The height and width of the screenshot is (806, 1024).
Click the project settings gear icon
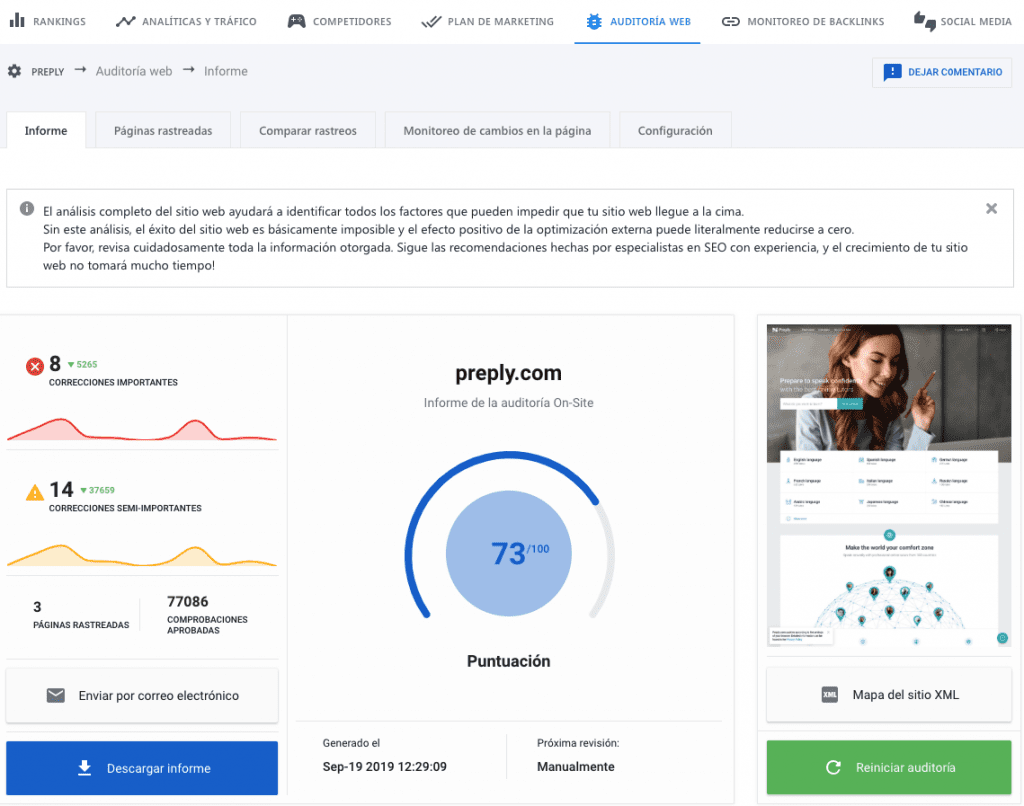[x=14, y=71]
